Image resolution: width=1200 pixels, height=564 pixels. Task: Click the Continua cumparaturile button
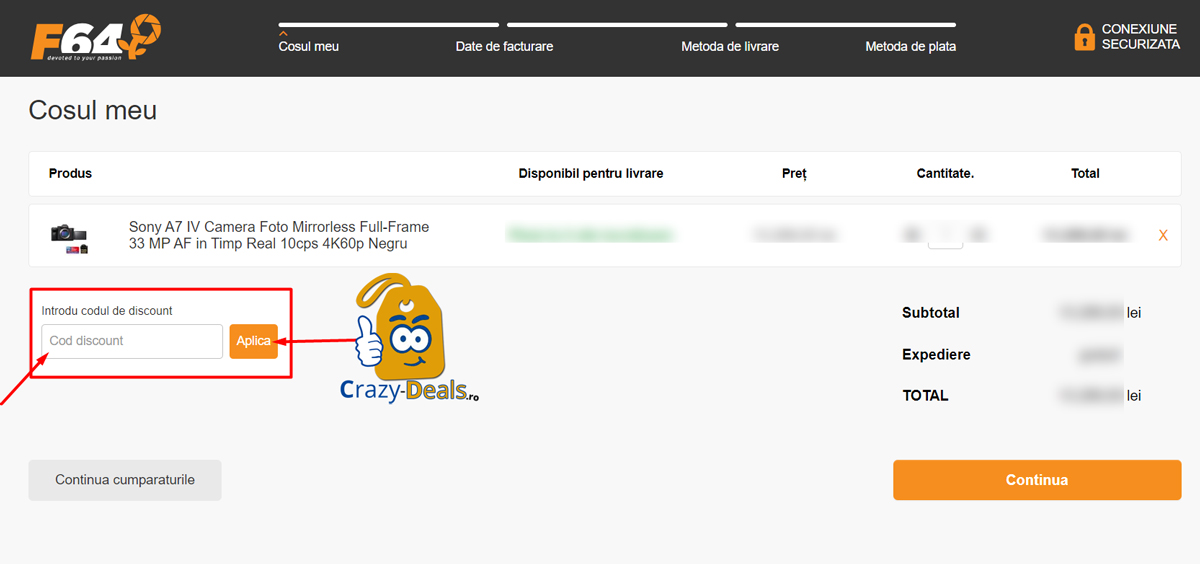coord(125,480)
